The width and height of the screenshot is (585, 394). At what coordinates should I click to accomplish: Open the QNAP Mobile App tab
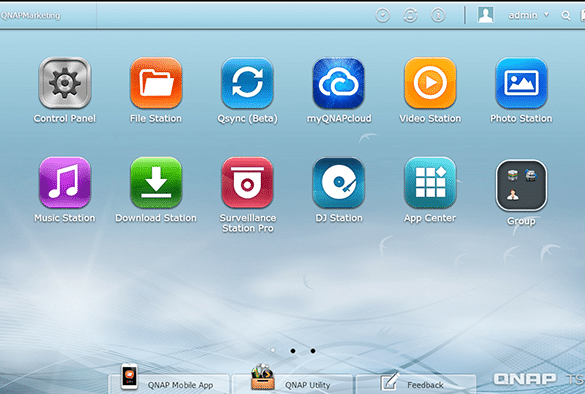169,384
